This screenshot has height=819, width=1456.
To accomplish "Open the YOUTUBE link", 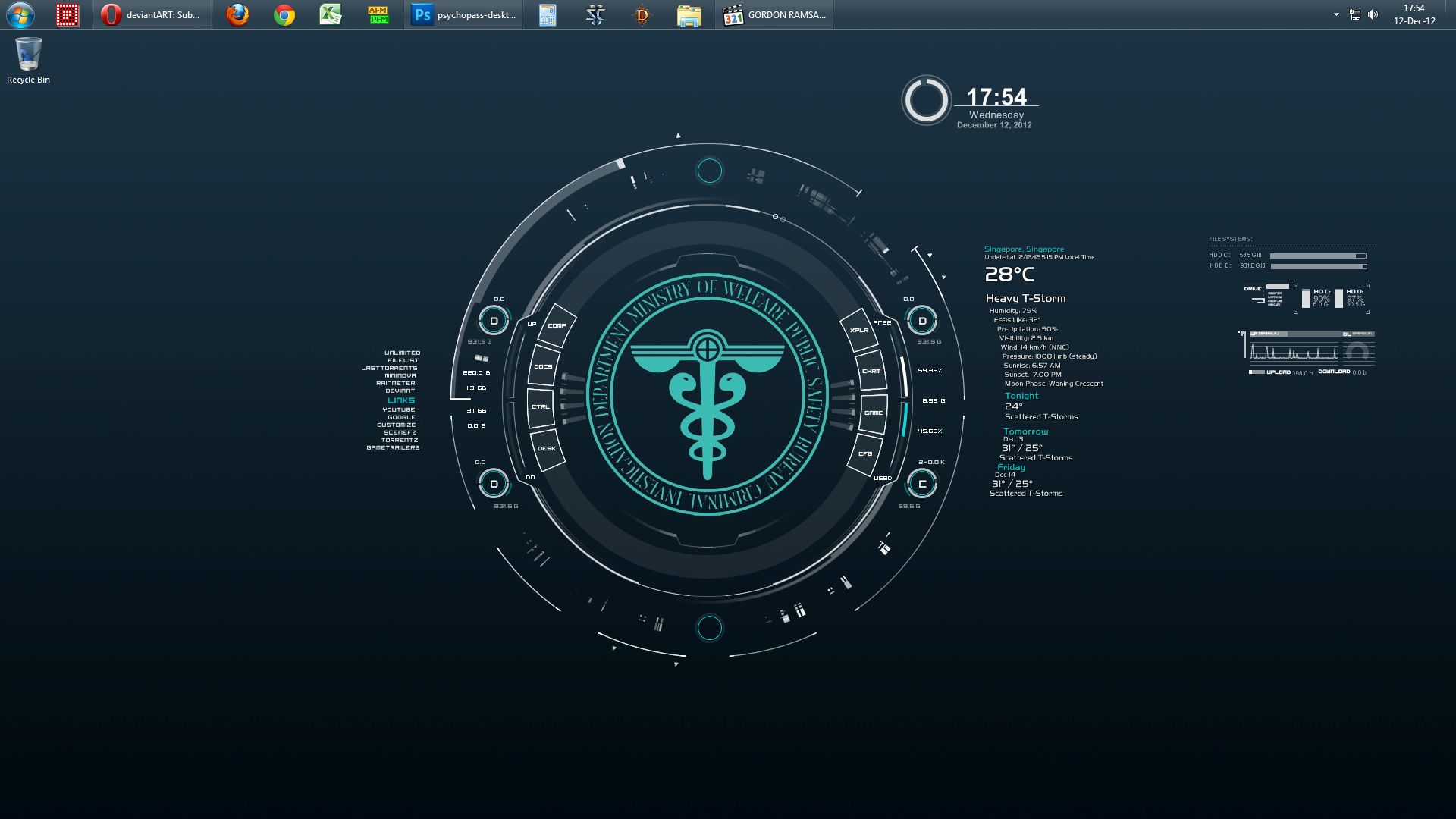I will (x=398, y=409).
